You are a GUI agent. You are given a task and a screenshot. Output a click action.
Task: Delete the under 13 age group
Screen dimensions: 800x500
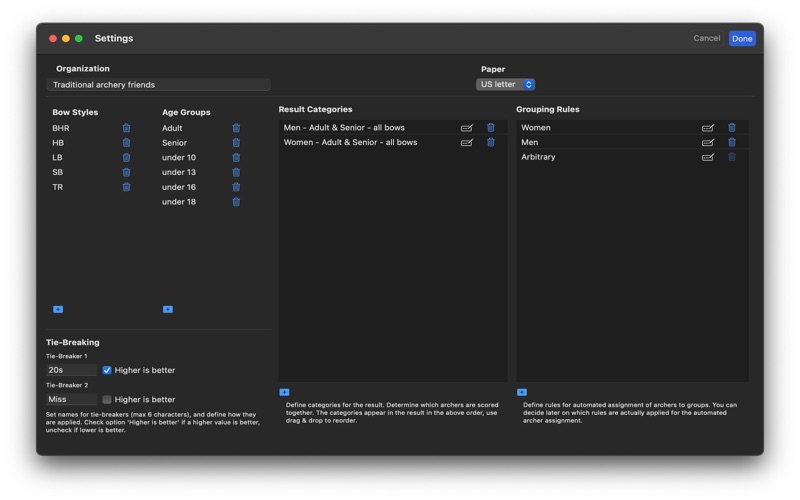(x=236, y=172)
